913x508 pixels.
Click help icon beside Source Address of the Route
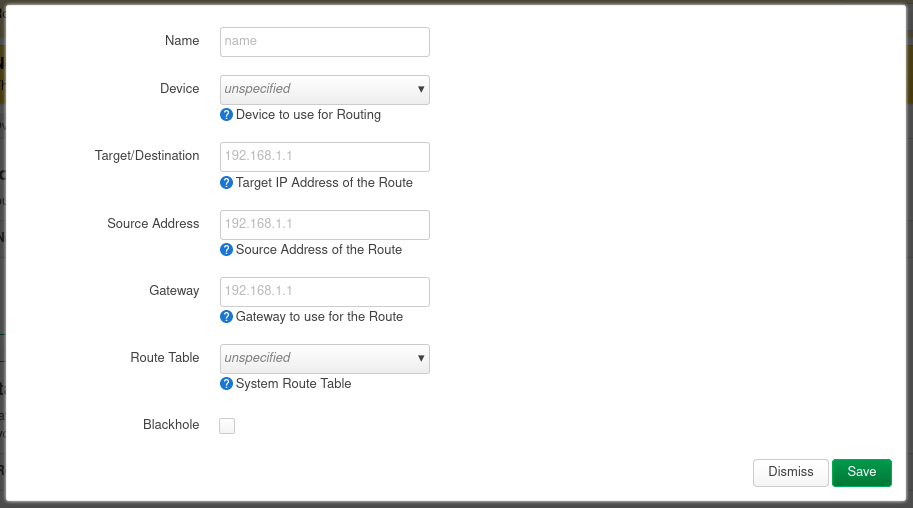click(227, 250)
